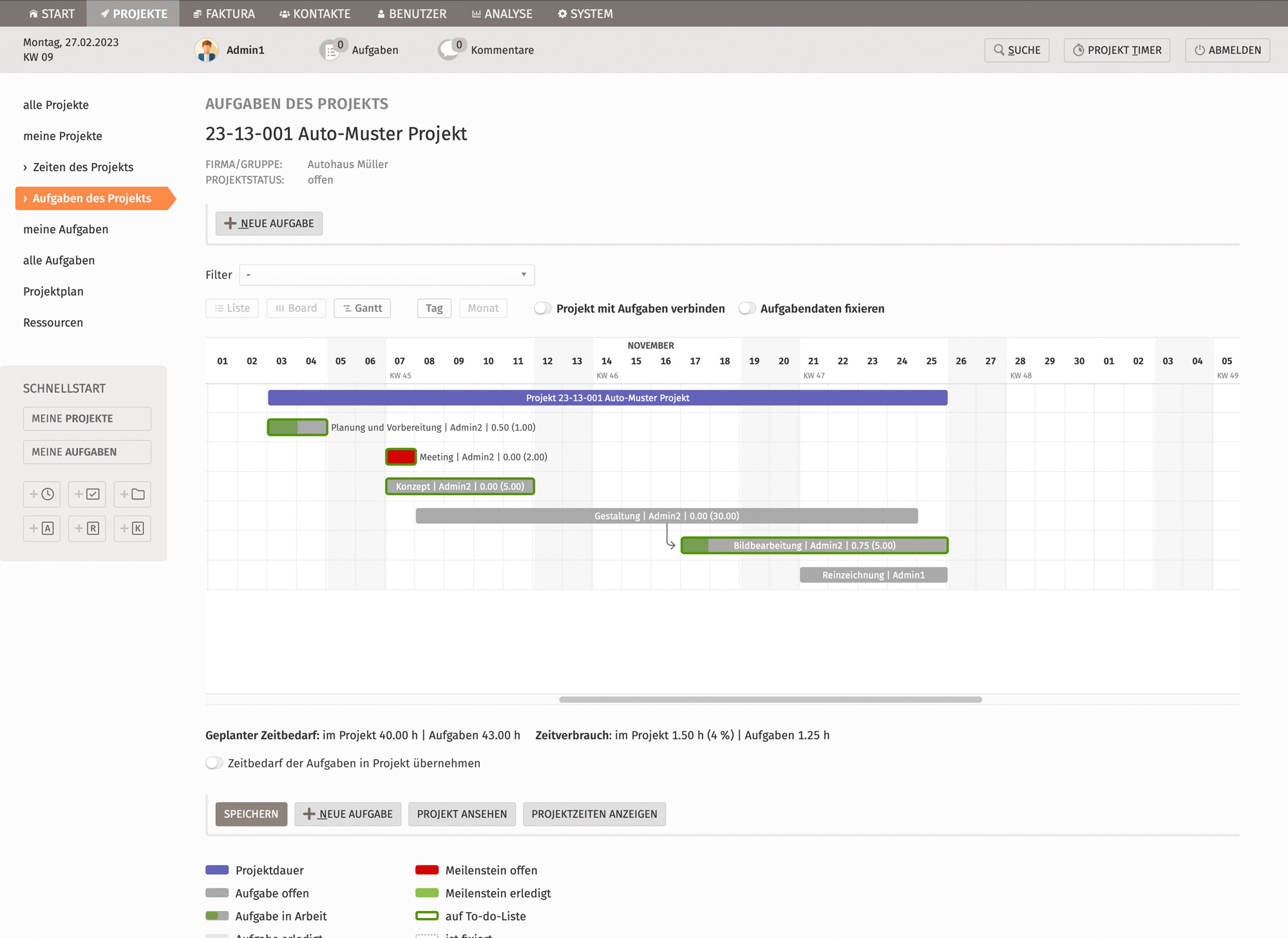Toggle Zeitbedarf der Aufgaben in Projekt übernehmen
This screenshot has width=1288, height=938.
point(214,763)
